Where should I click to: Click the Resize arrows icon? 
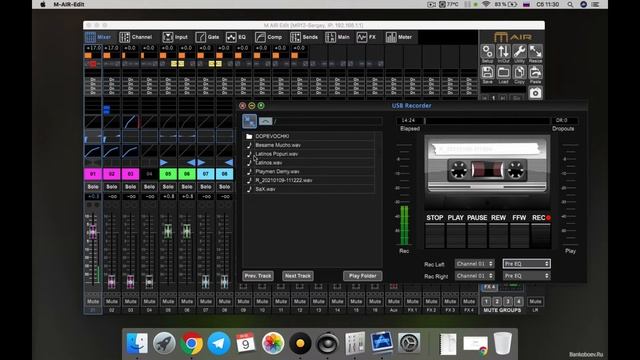(x=535, y=52)
